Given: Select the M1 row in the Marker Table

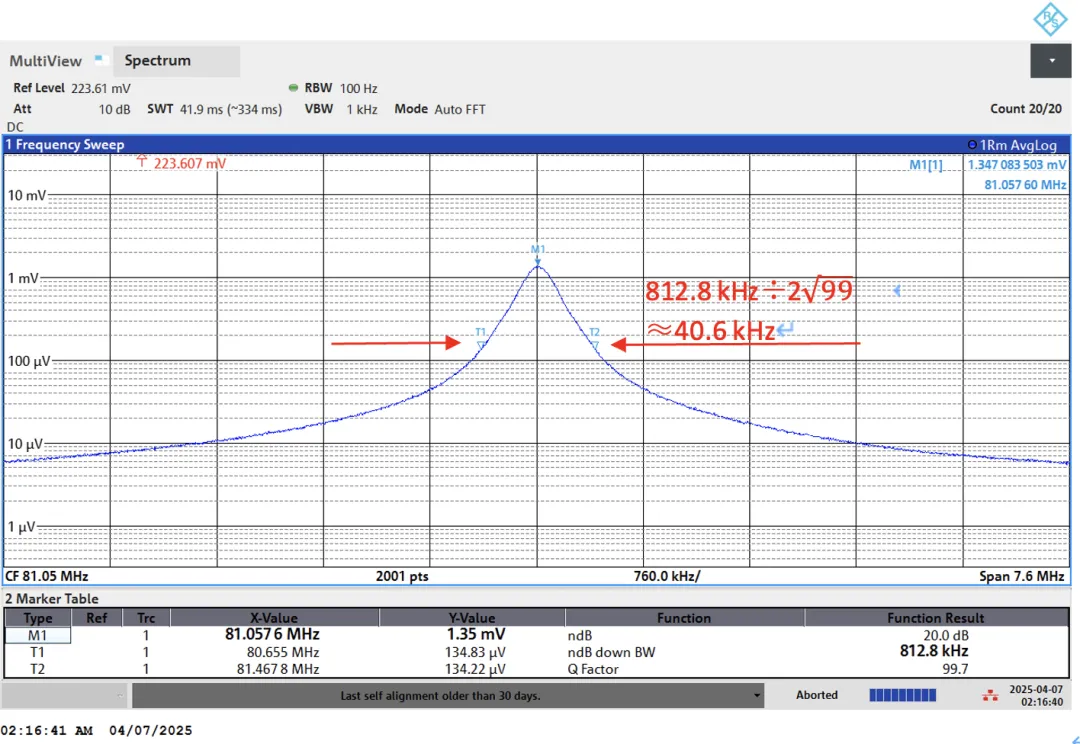Looking at the screenshot, I should coord(38,635).
